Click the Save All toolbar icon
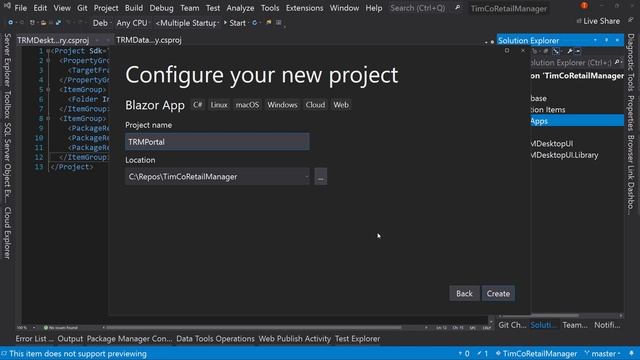Screen dimensions: 640x360 (58, 23)
